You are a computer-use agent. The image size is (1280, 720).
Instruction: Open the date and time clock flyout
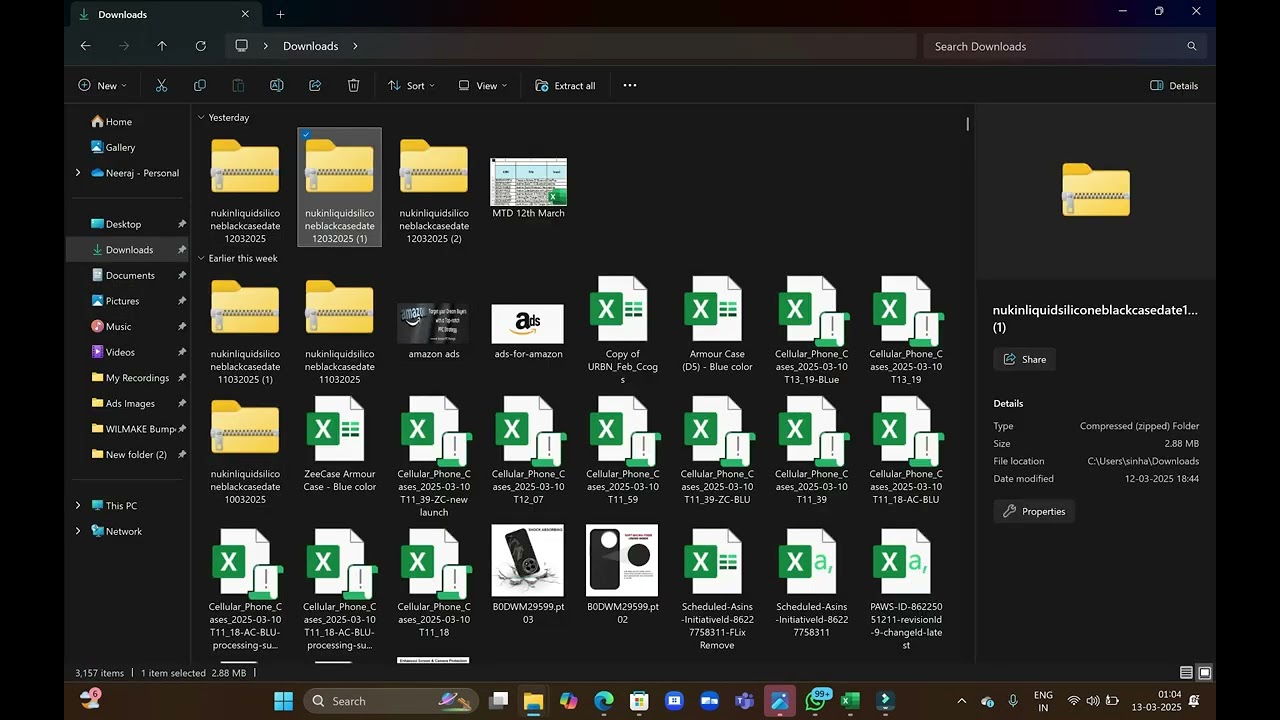[x=1157, y=701]
